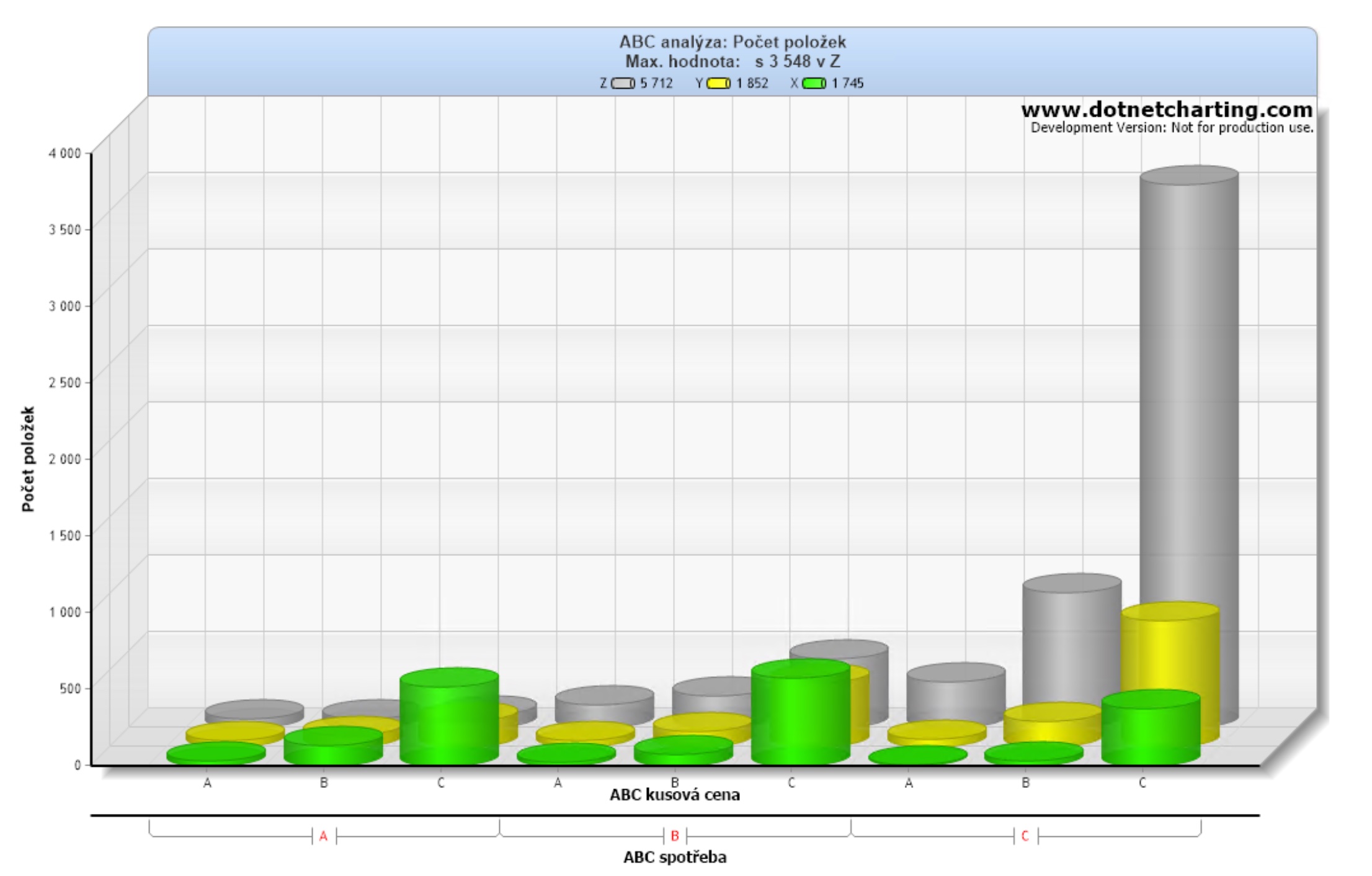
Task: Select the legend value 1 745
Action: 848,83
